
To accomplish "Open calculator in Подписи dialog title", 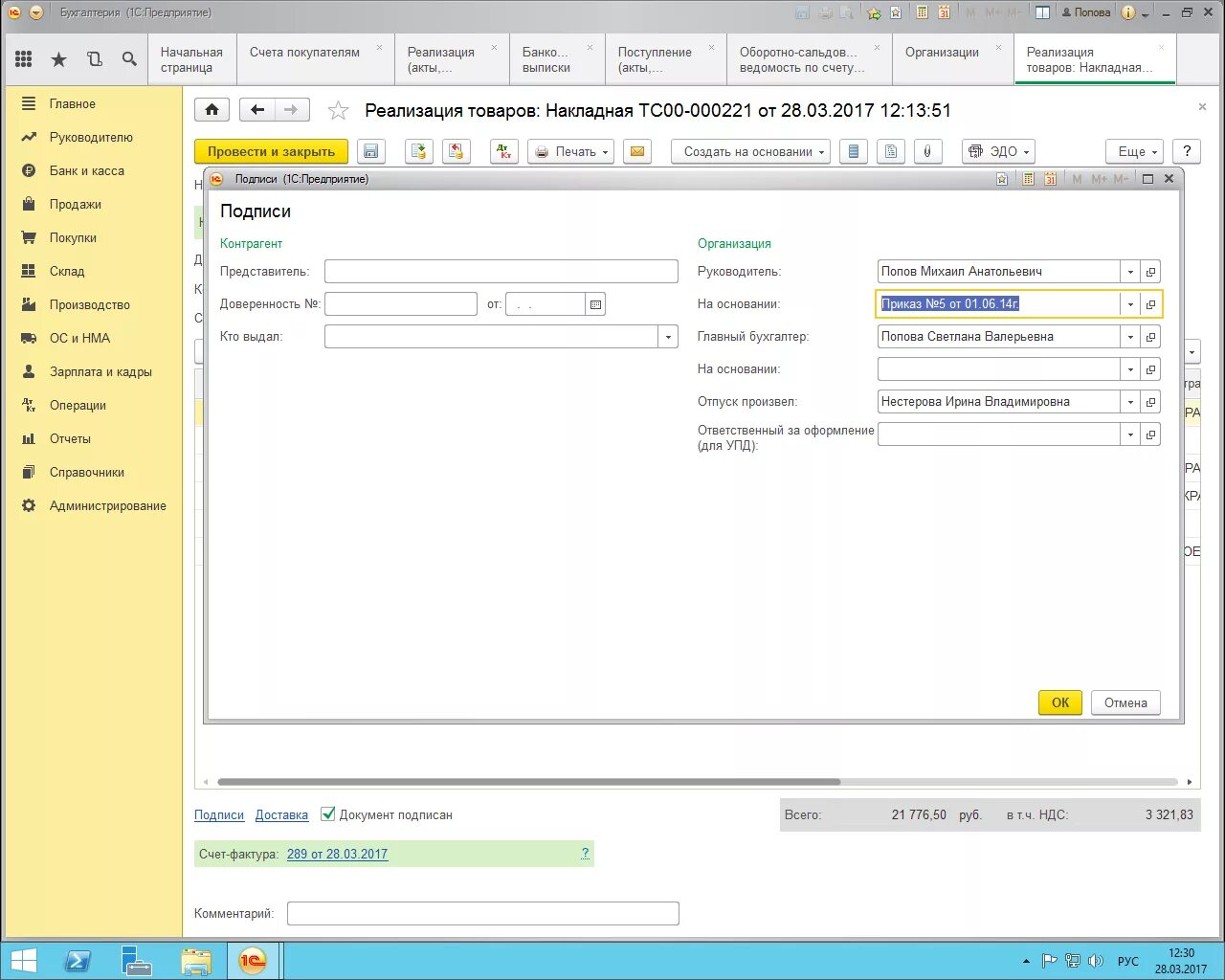I will 1028,179.
